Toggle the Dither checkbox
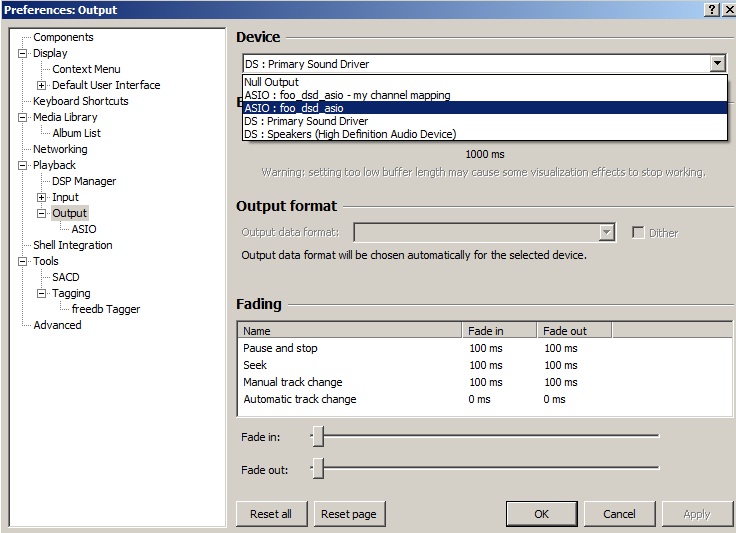Image resolution: width=736 pixels, height=533 pixels. (638, 233)
